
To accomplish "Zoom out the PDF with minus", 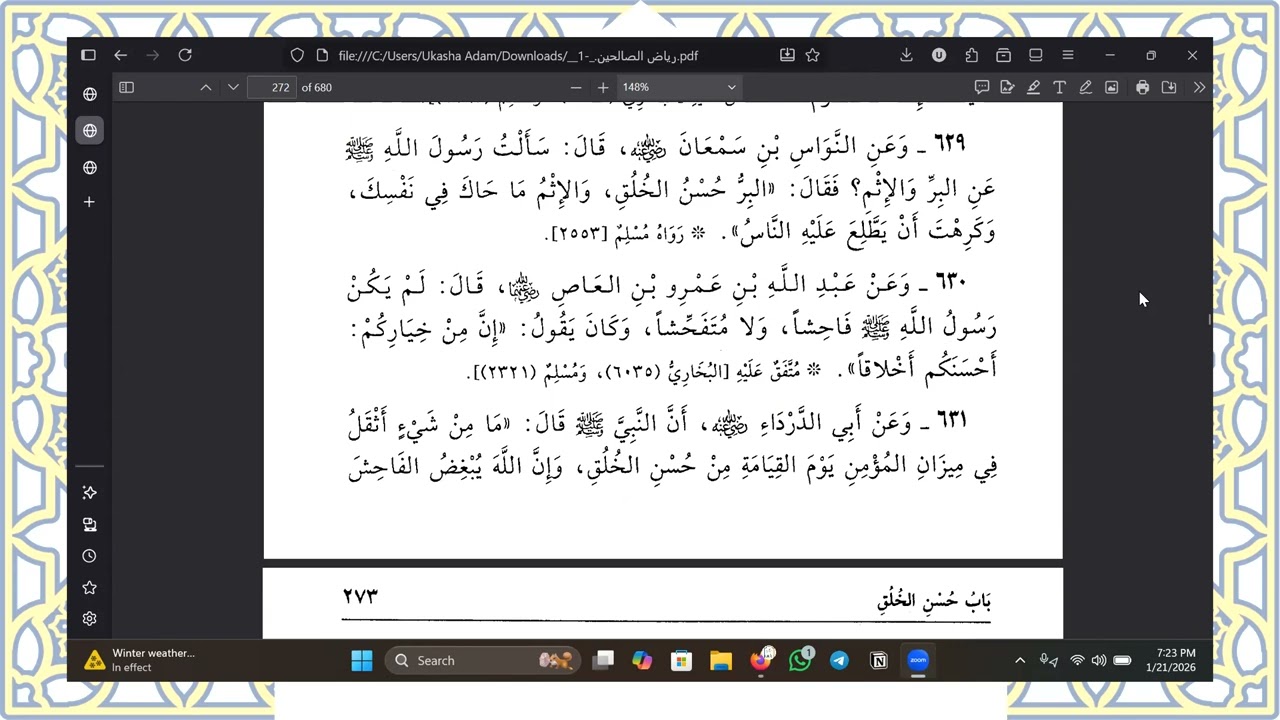I will click(575, 87).
